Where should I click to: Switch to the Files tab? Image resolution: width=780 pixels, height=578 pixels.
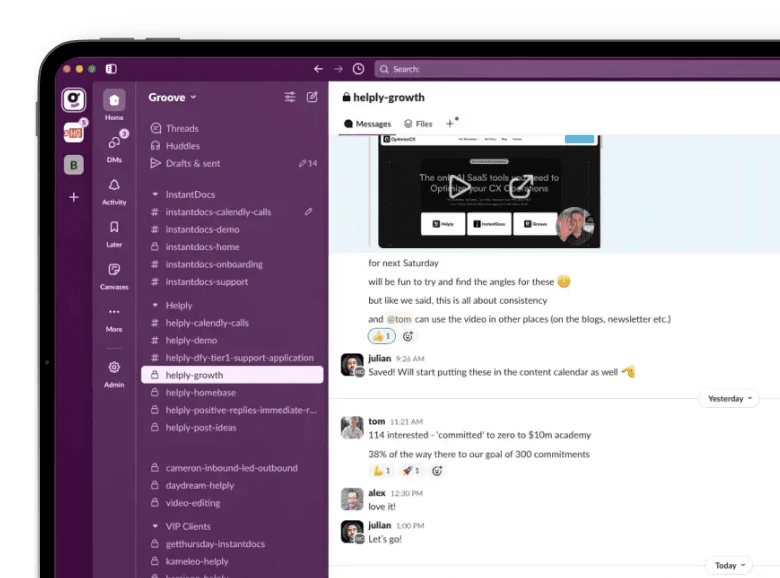coord(418,124)
